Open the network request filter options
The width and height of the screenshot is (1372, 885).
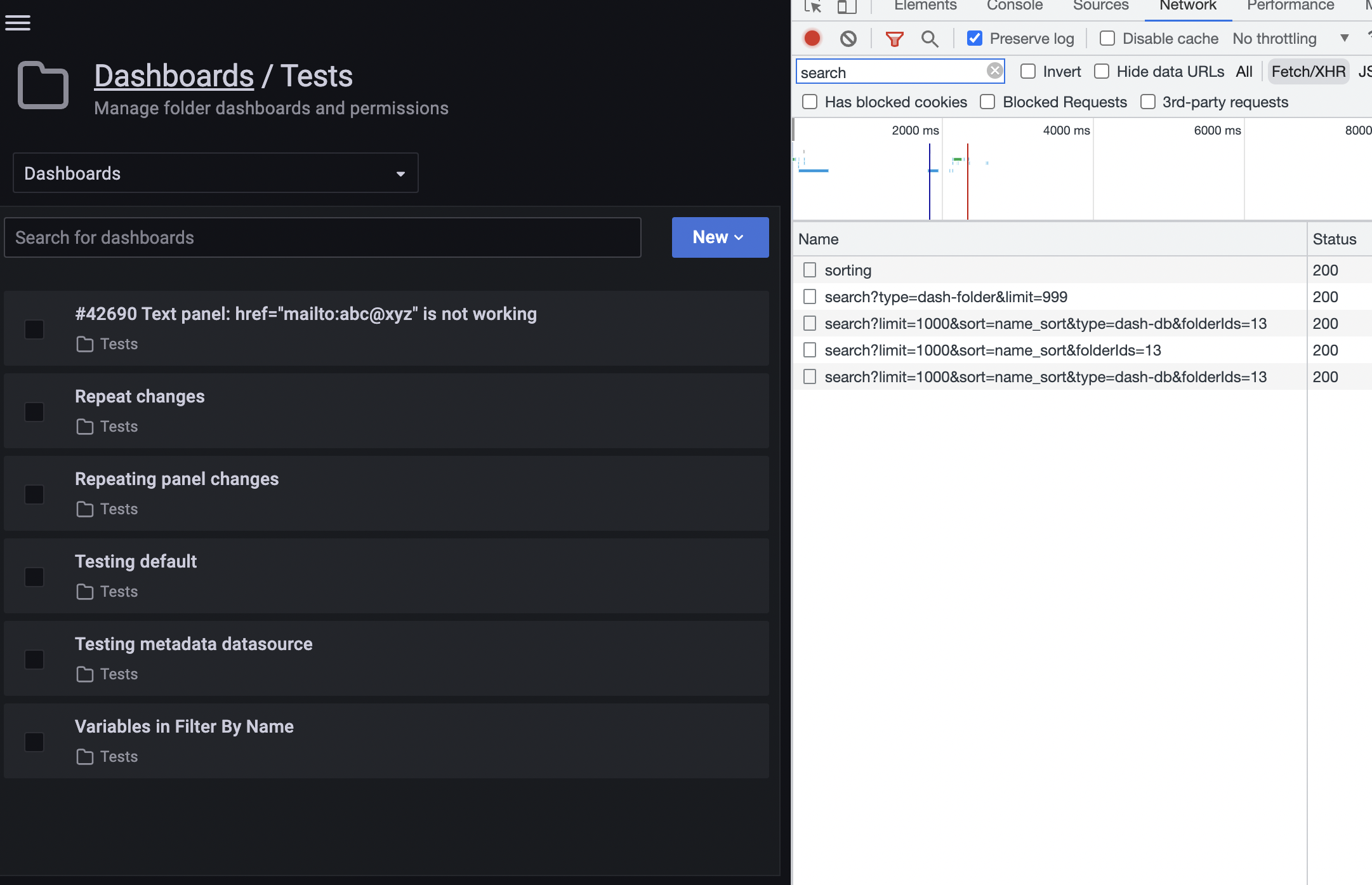click(x=895, y=38)
